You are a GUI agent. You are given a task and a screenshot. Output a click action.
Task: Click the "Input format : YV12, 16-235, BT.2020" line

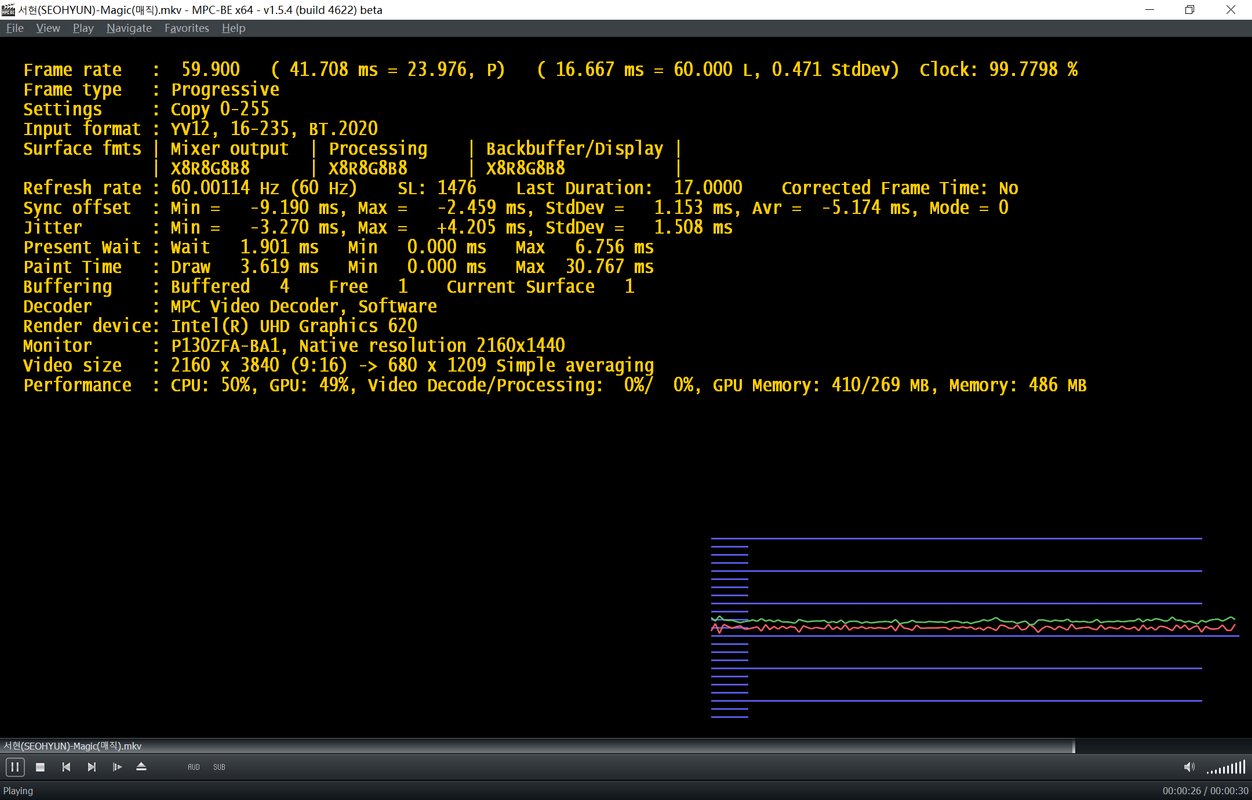200,129
